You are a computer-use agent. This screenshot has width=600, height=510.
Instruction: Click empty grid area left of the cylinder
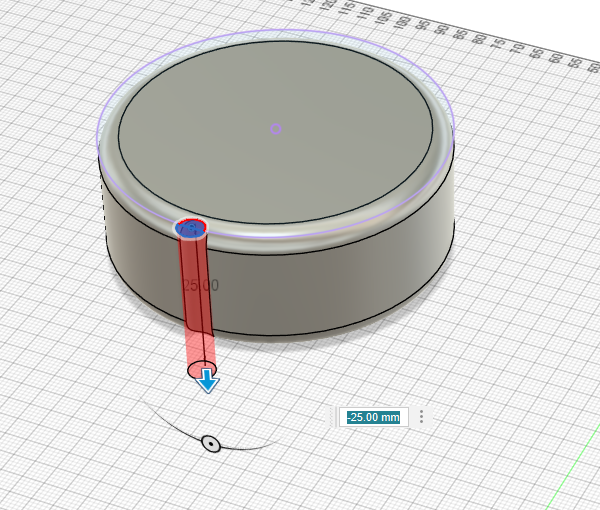tap(50, 250)
